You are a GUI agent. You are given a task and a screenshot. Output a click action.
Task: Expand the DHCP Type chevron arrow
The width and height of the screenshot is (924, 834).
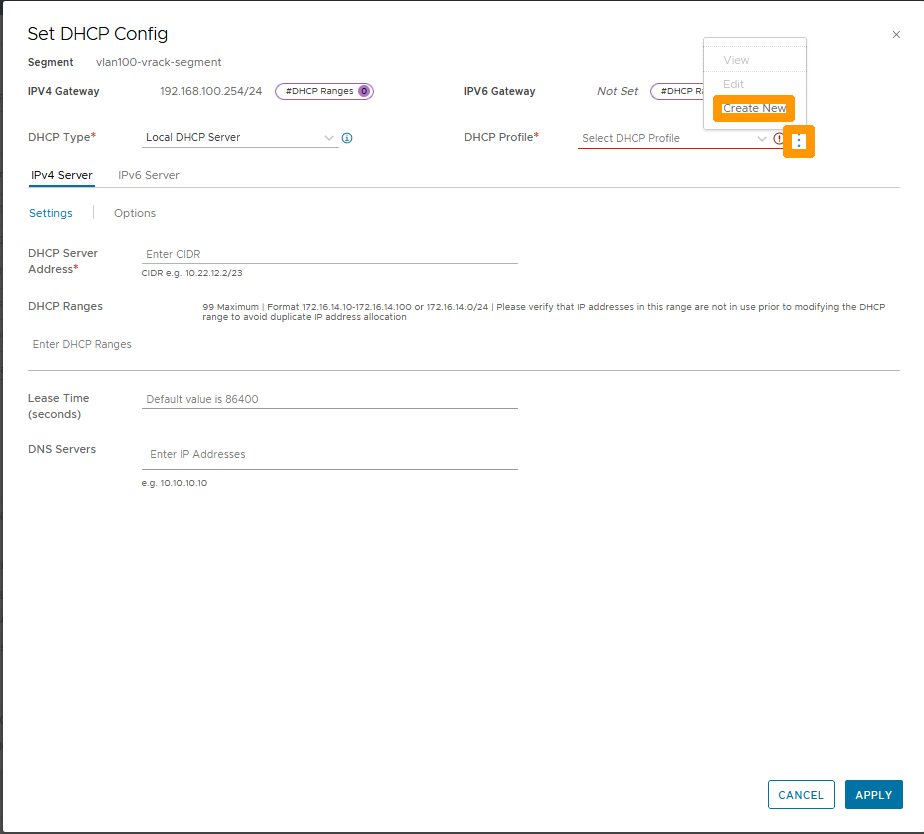pos(328,137)
